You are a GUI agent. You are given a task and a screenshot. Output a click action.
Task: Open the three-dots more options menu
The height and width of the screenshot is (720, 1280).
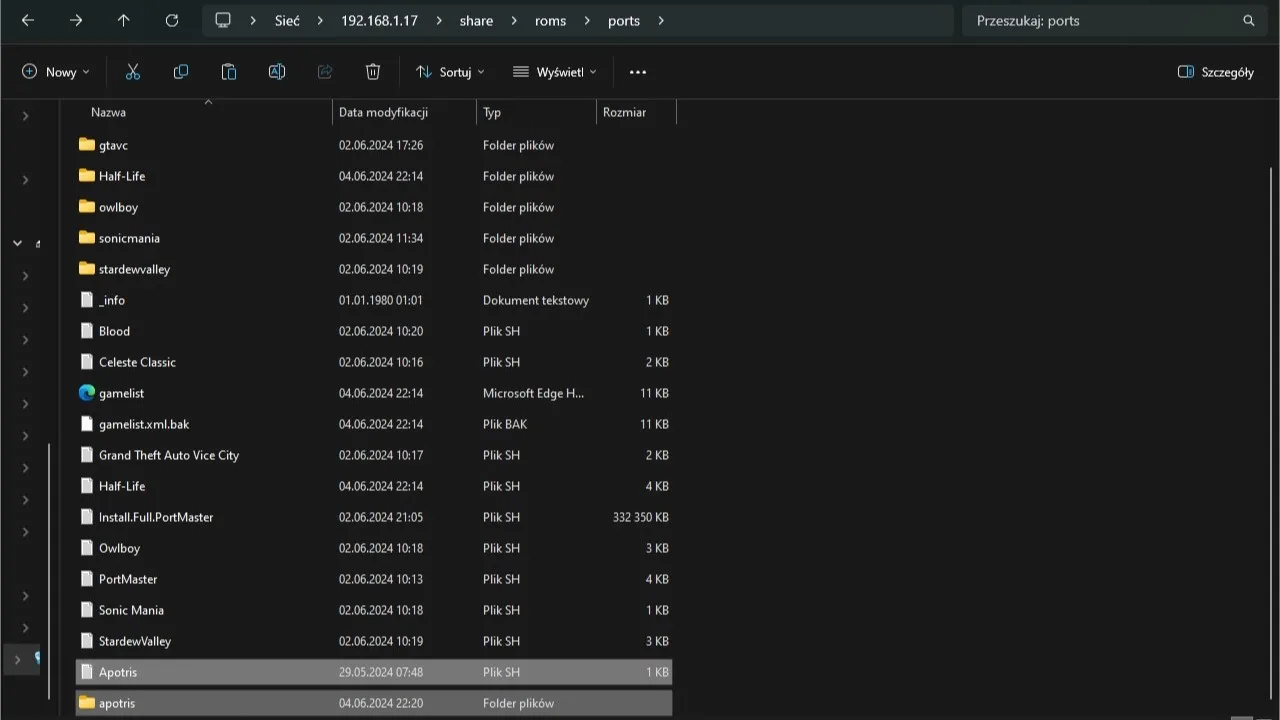coord(638,72)
